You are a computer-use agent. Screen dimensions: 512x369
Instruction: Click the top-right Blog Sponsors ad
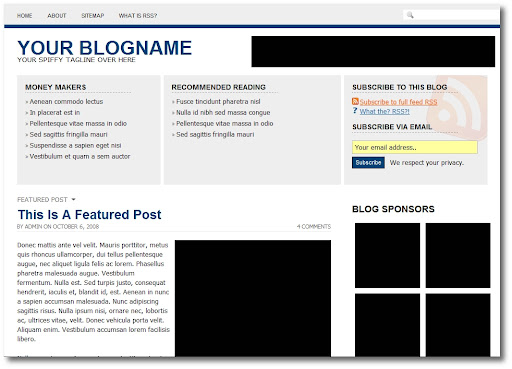[458, 255]
